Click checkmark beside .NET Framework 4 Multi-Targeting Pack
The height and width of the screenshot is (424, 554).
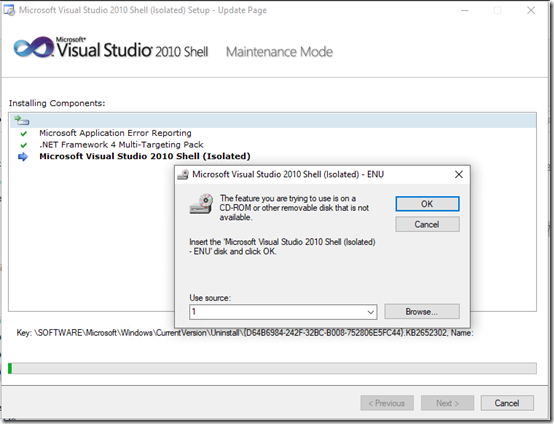point(24,145)
